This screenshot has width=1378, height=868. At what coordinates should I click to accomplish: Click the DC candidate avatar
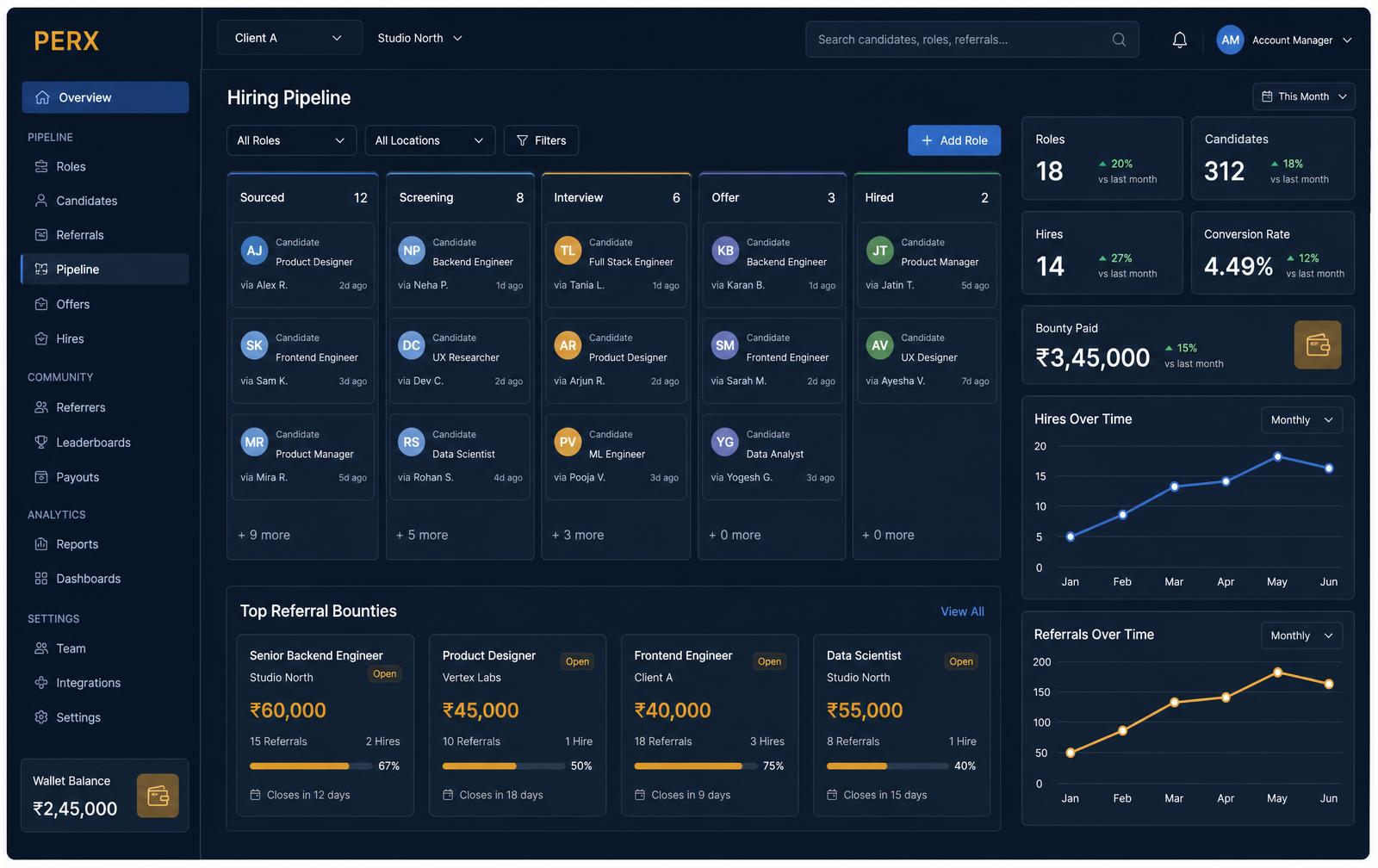[x=412, y=345]
